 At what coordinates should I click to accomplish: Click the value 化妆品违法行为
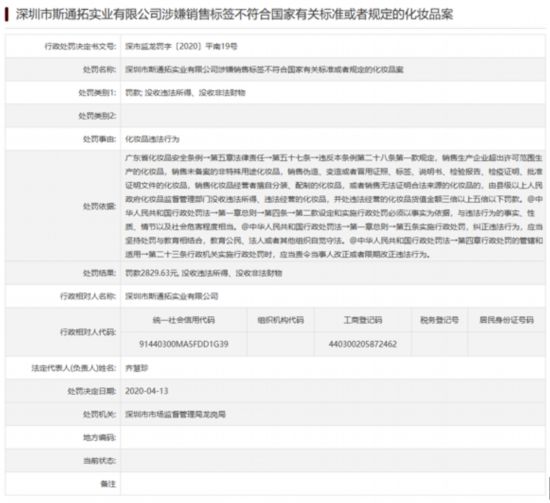[152, 139]
